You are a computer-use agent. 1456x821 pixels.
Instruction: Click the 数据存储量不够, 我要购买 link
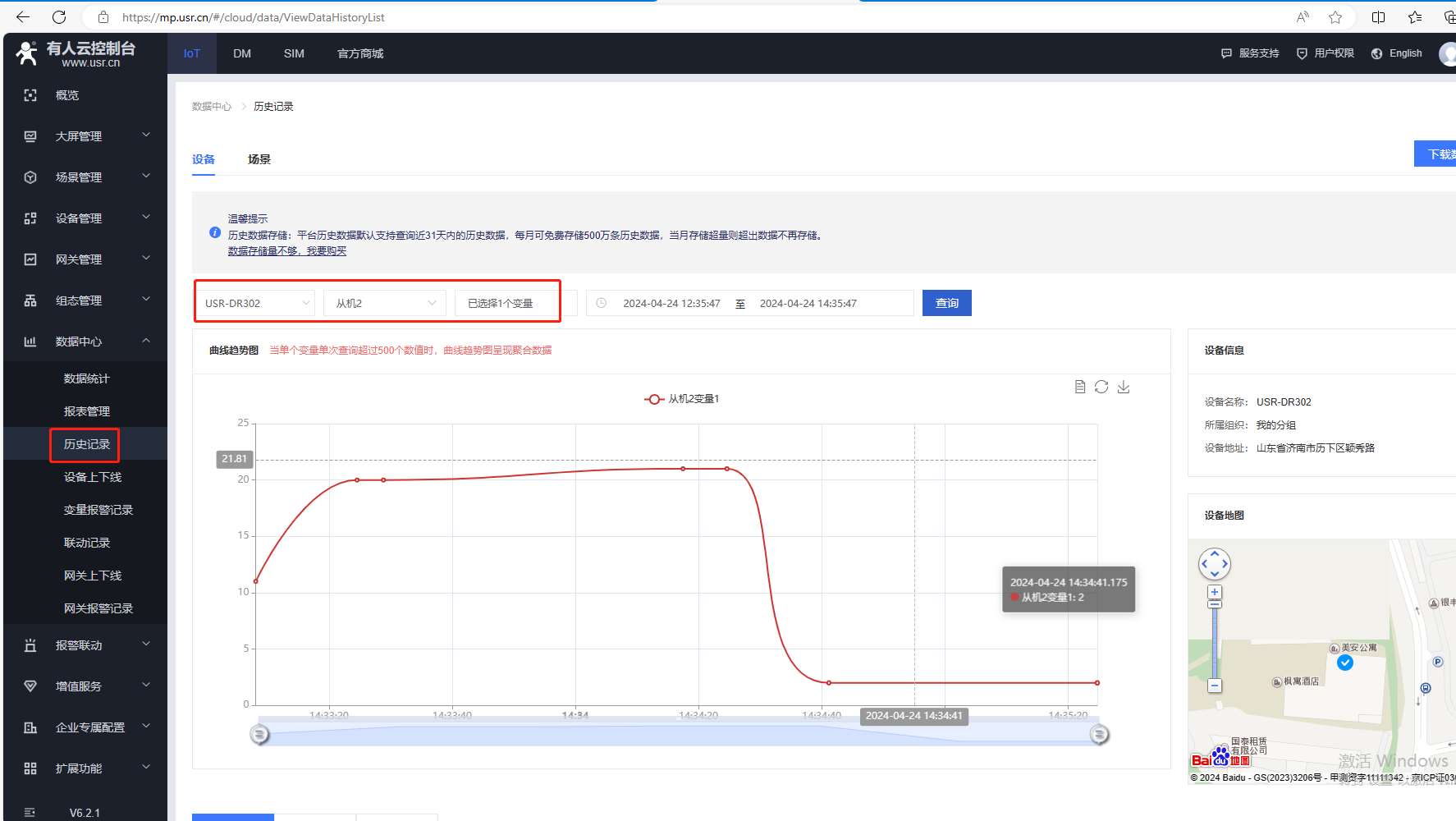click(x=287, y=251)
